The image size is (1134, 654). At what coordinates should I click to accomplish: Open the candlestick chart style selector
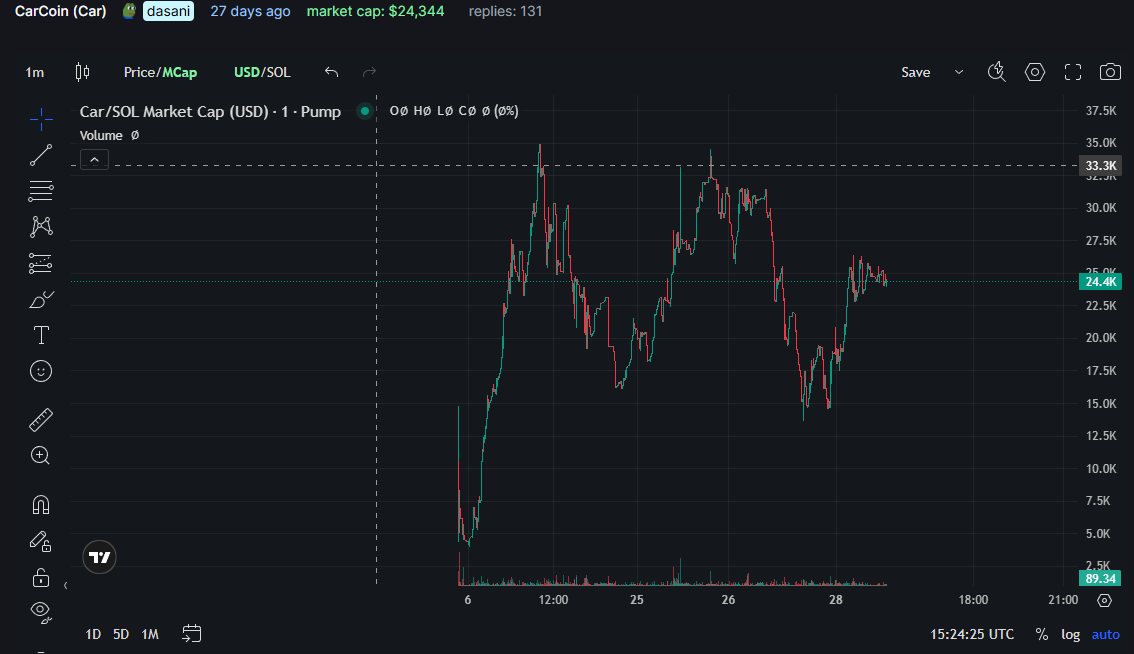coord(82,72)
